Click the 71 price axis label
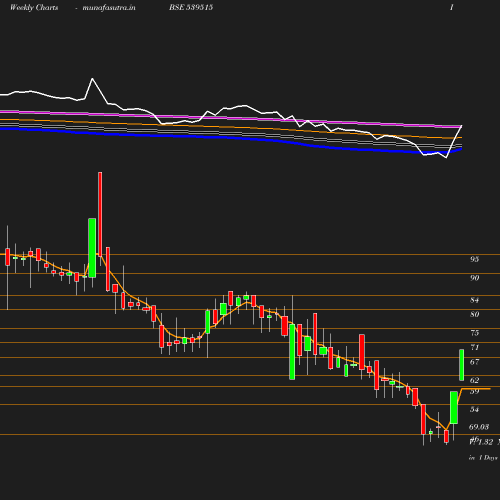 (x=474, y=347)
